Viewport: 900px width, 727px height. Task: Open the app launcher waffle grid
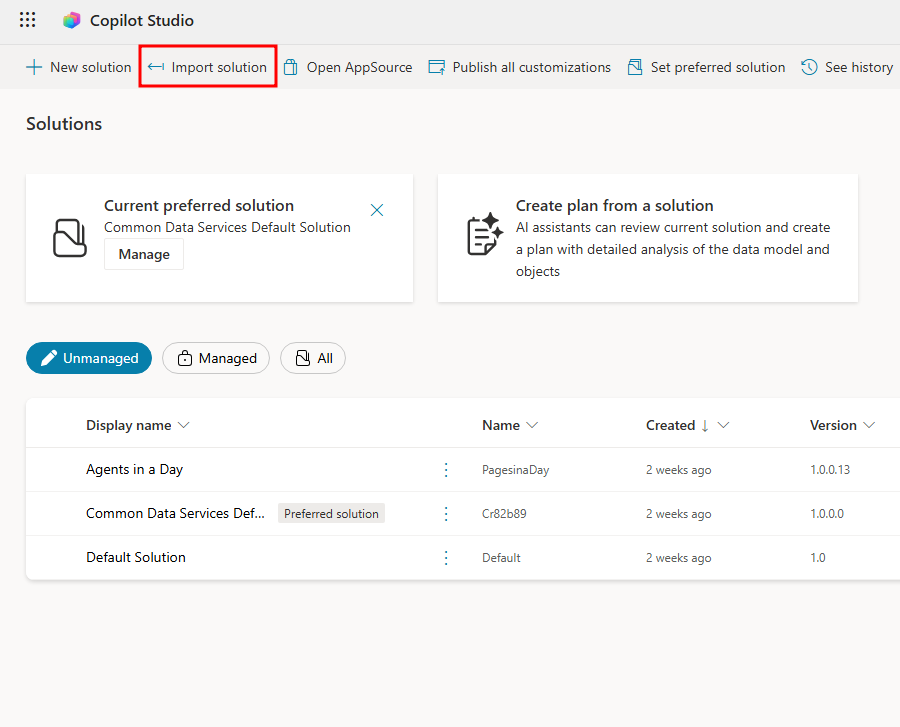pos(28,20)
